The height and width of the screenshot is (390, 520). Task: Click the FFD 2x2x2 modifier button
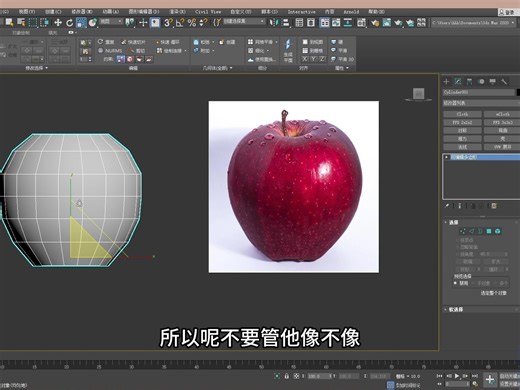462,122
